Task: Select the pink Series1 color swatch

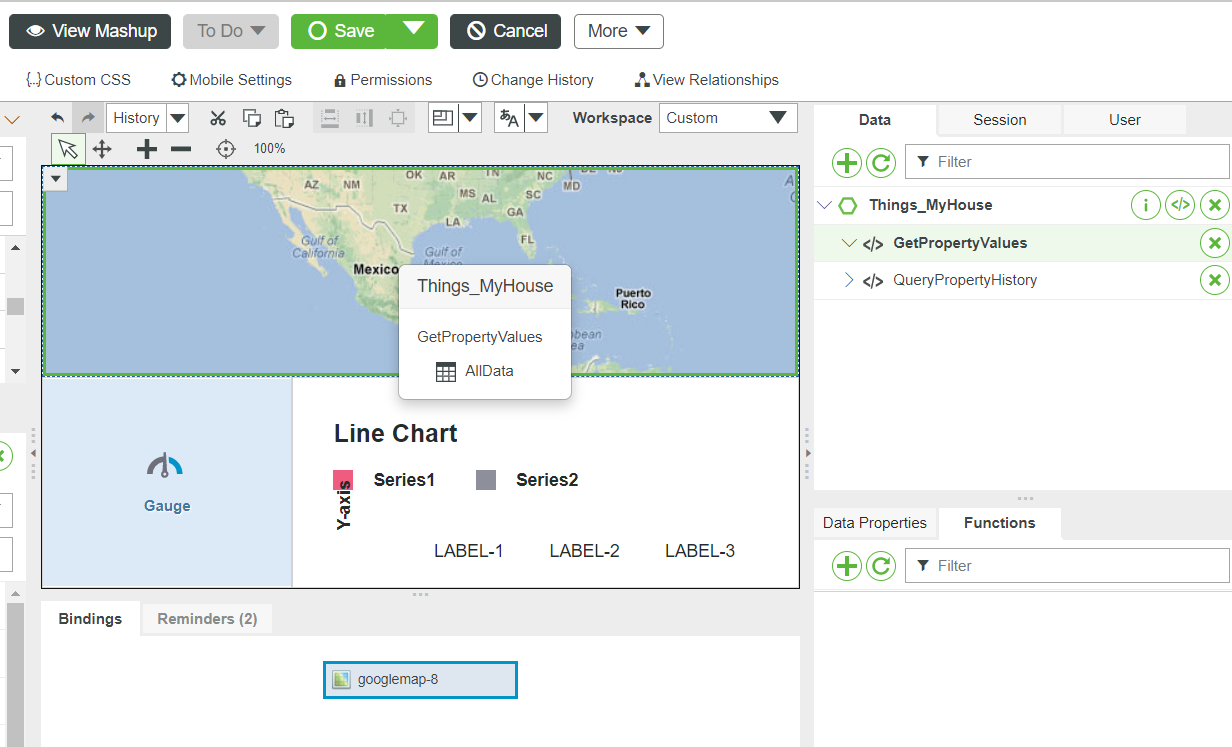Action: [x=344, y=479]
